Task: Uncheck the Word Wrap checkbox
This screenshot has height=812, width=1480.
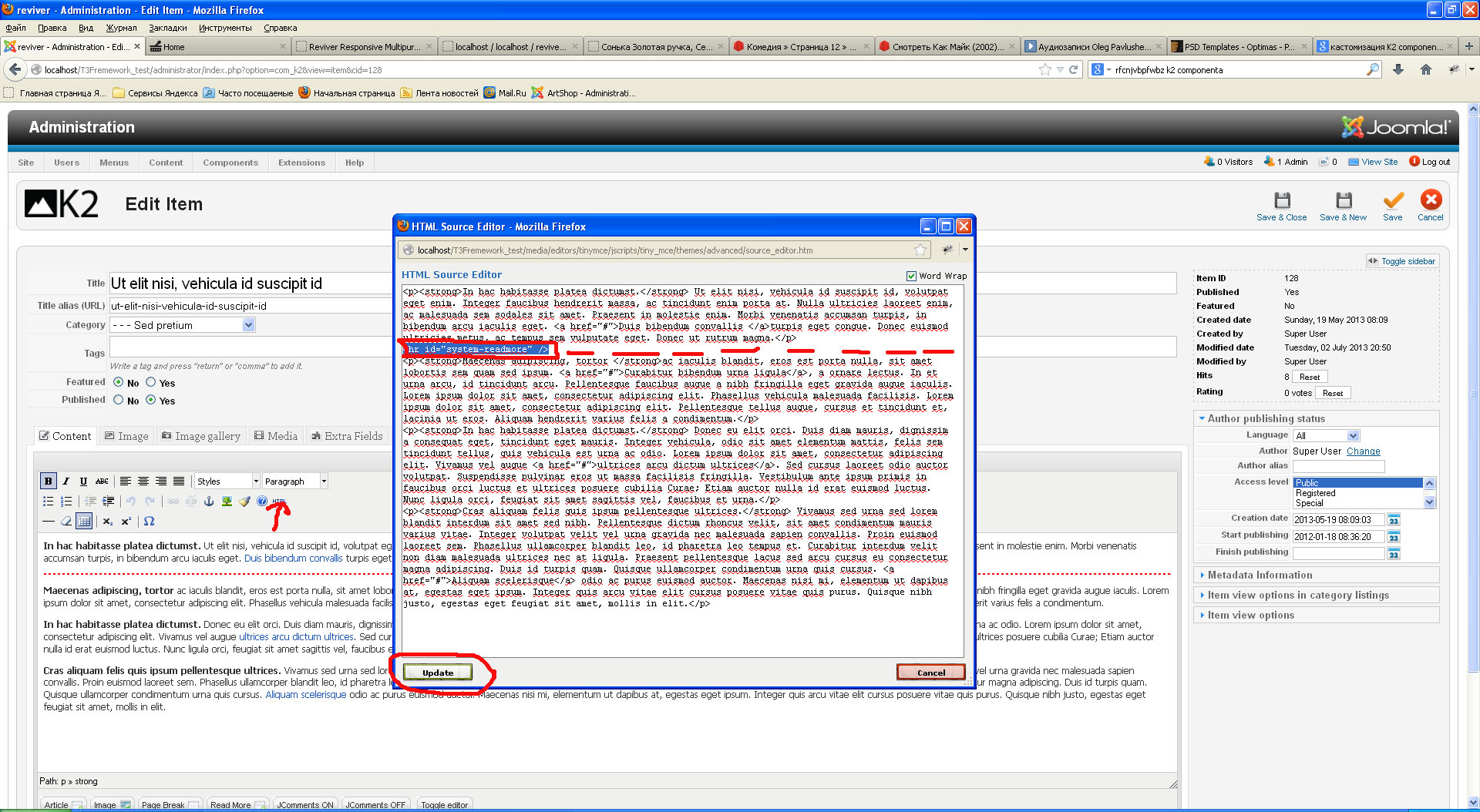Action: coord(911,276)
